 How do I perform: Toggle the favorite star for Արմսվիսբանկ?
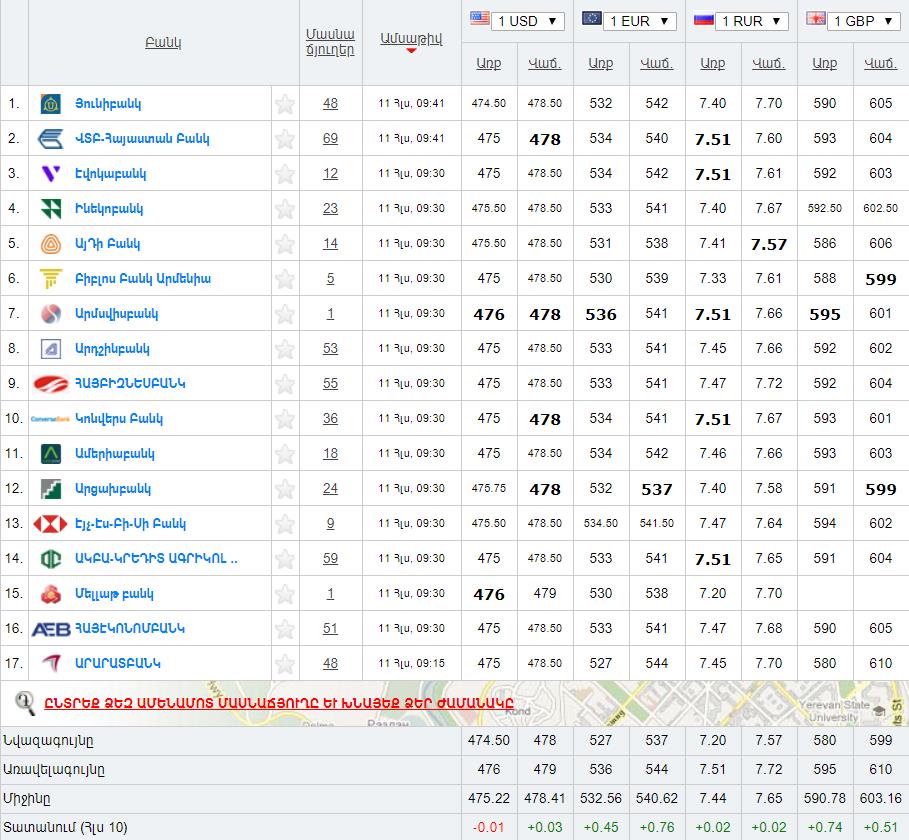(285, 314)
